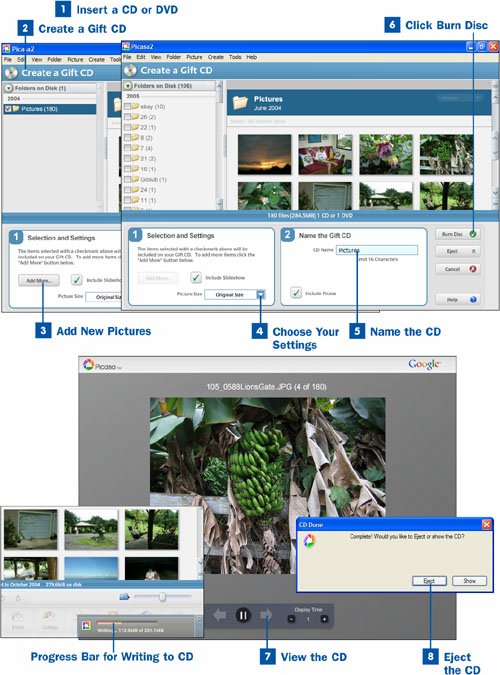Adjust the thumbnail size slider
This screenshot has width=500, height=675.
[x=162, y=597]
